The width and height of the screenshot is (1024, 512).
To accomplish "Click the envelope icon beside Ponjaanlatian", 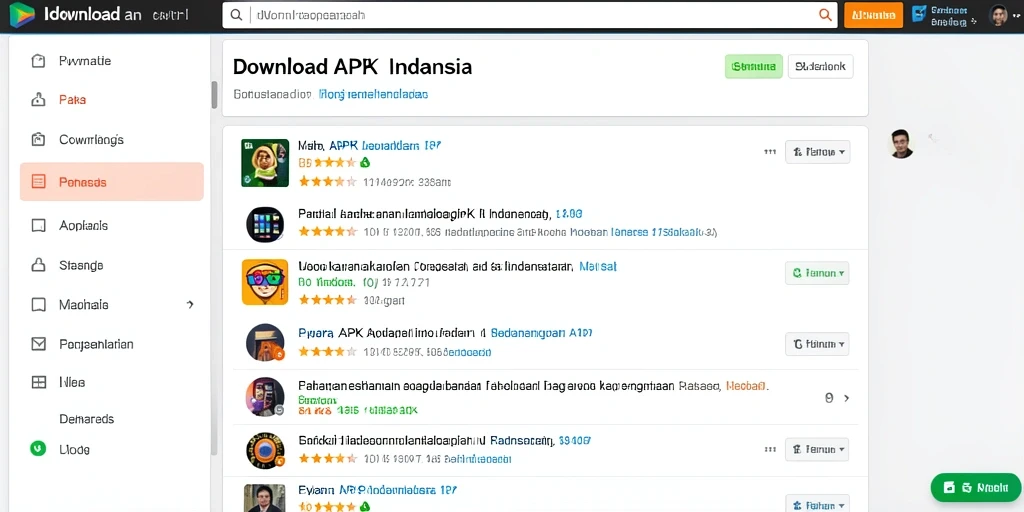I will 39,344.
